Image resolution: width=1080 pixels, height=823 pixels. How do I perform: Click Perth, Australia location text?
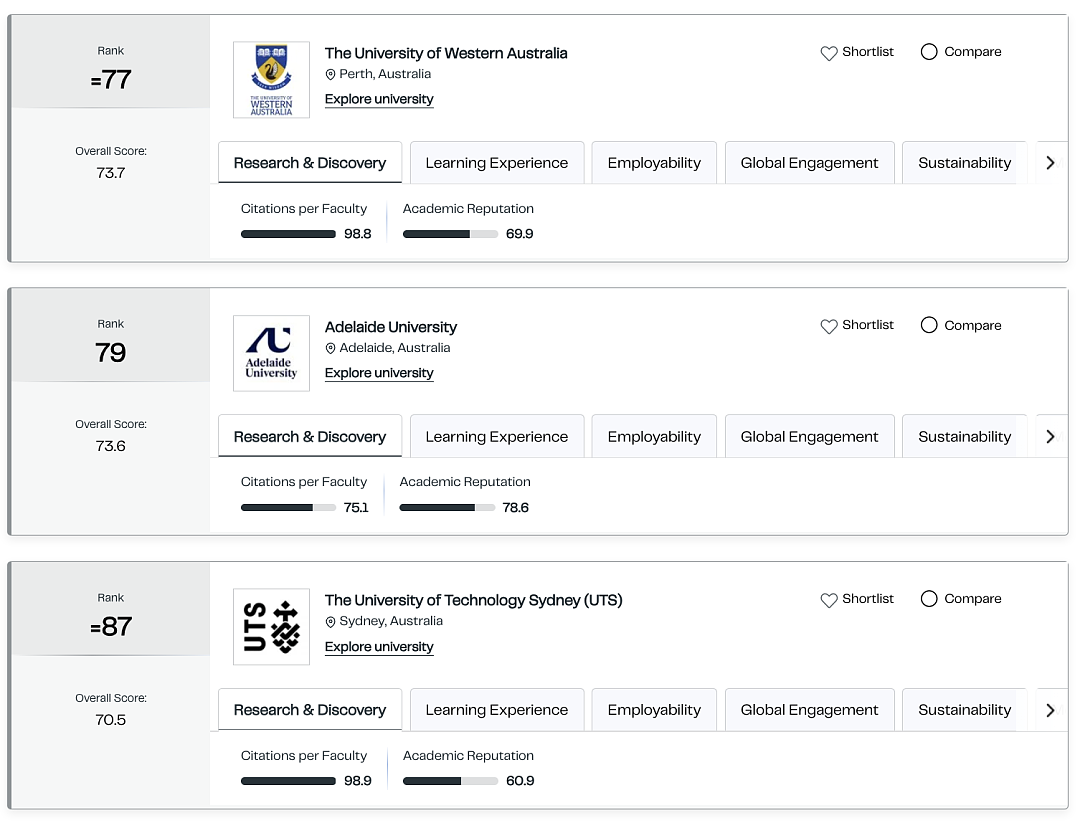click(385, 74)
